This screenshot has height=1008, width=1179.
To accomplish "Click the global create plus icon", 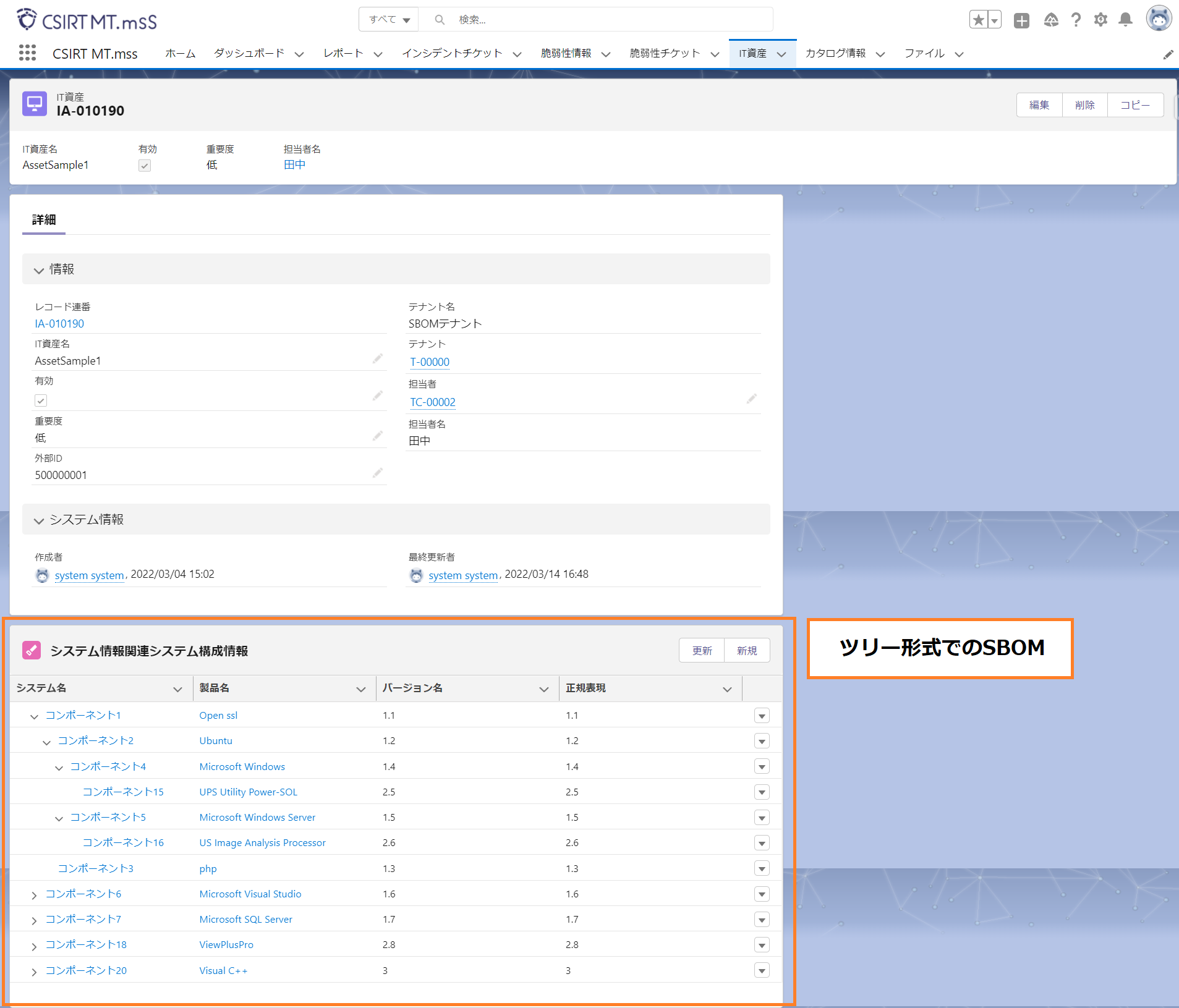I will [x=1021, y=20].
